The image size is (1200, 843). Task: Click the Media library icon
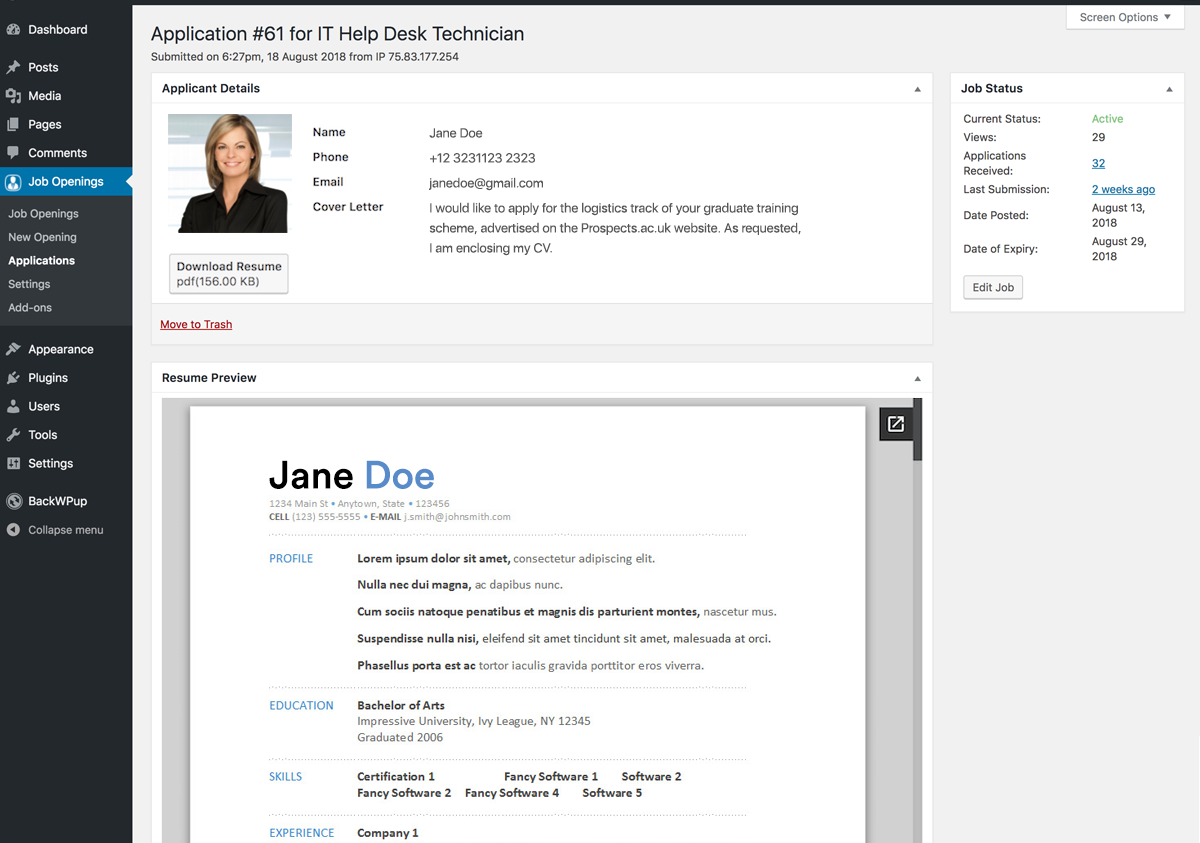coord(13,96)
